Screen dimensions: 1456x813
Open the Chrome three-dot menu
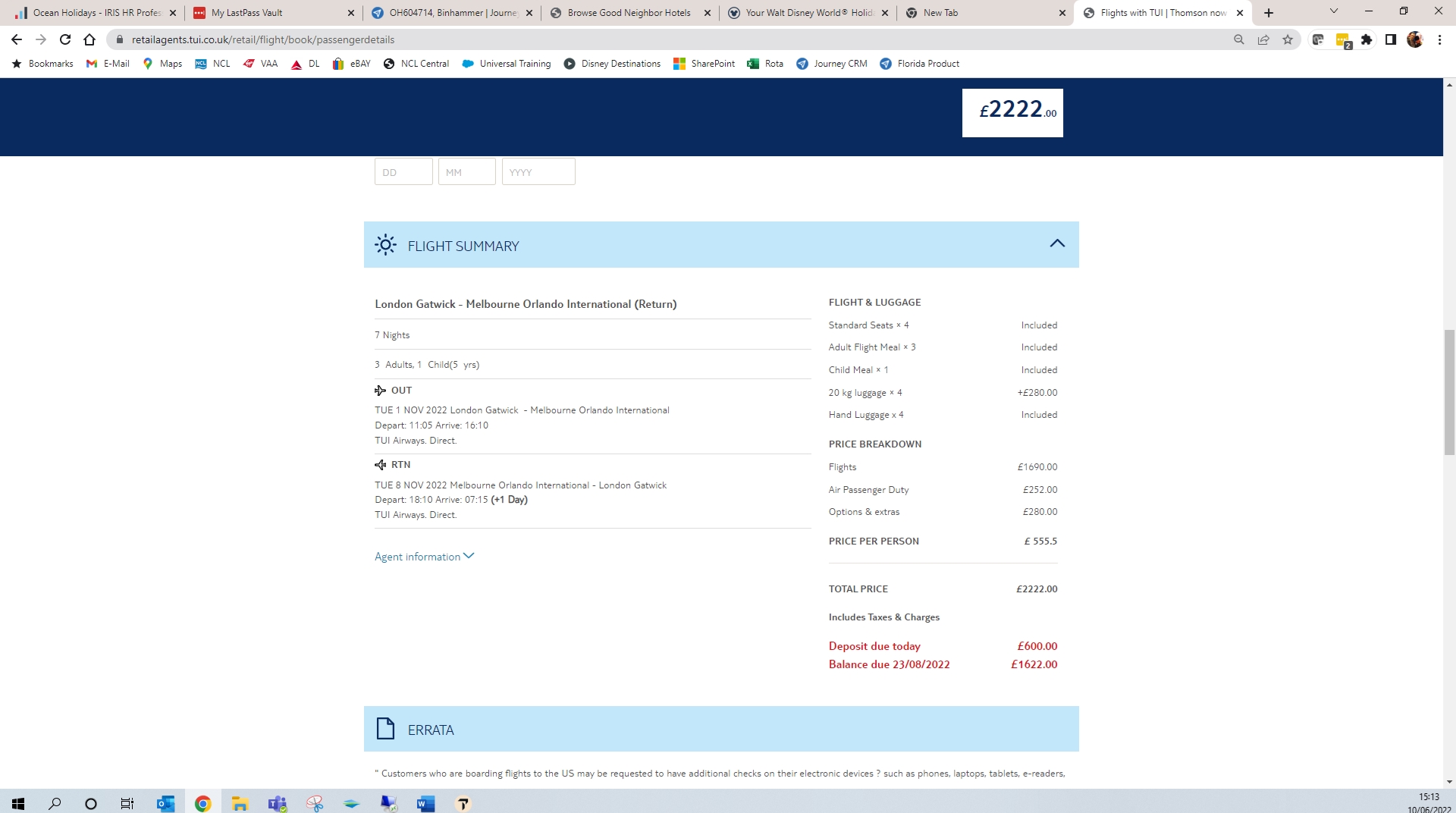(x=1439, y=39)
